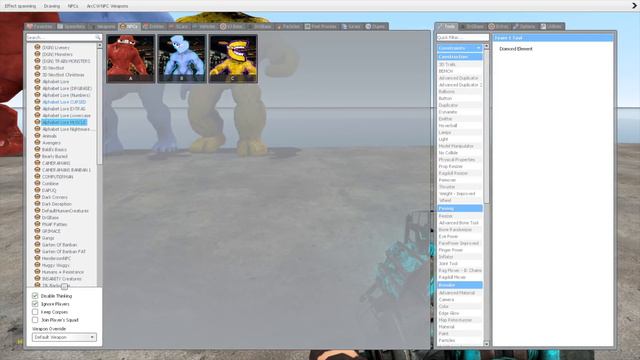
Task: Click inside the Quick Filter field
Action: coord(462,38)
